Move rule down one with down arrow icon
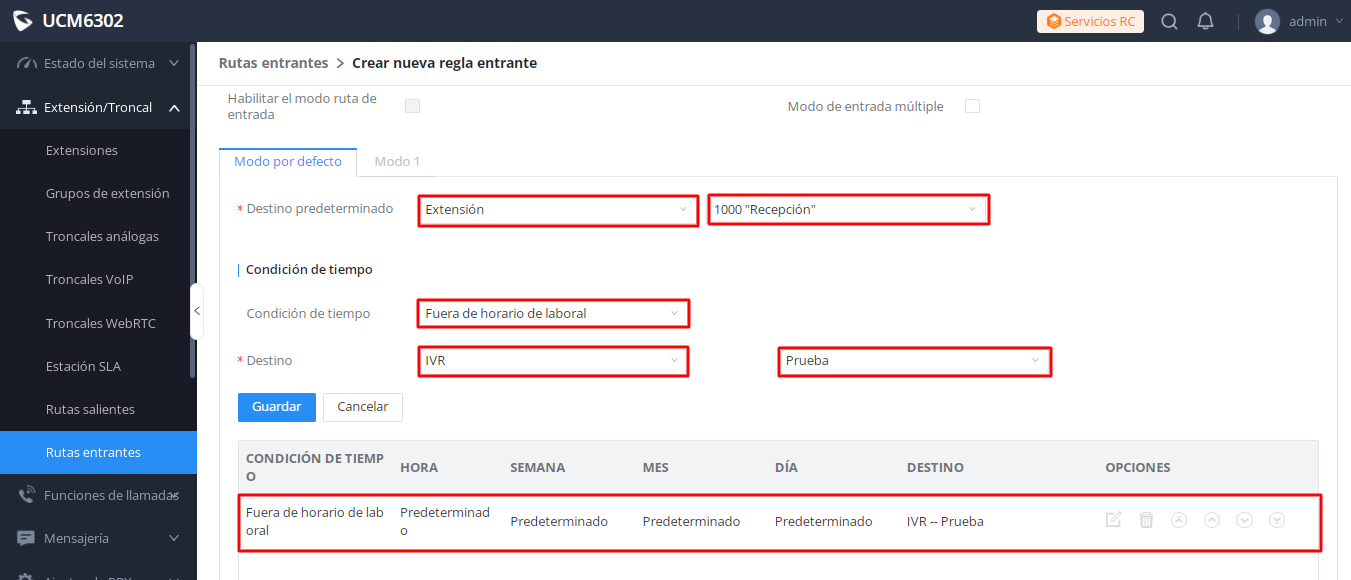Screen dimensions: 1351x580 coord(1244,520)
